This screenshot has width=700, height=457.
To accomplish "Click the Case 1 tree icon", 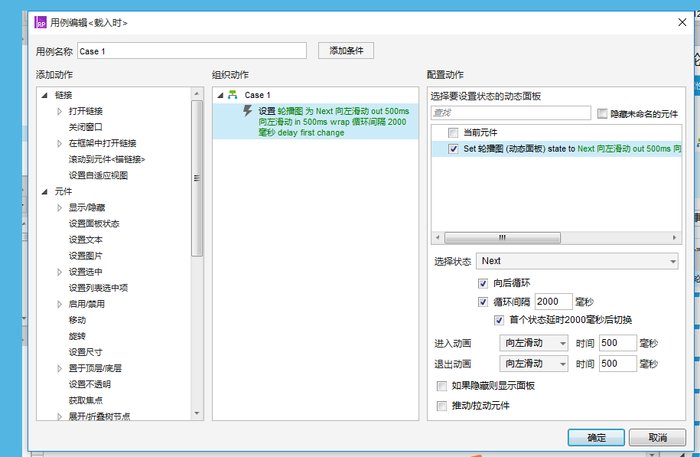I will (233, 95).
